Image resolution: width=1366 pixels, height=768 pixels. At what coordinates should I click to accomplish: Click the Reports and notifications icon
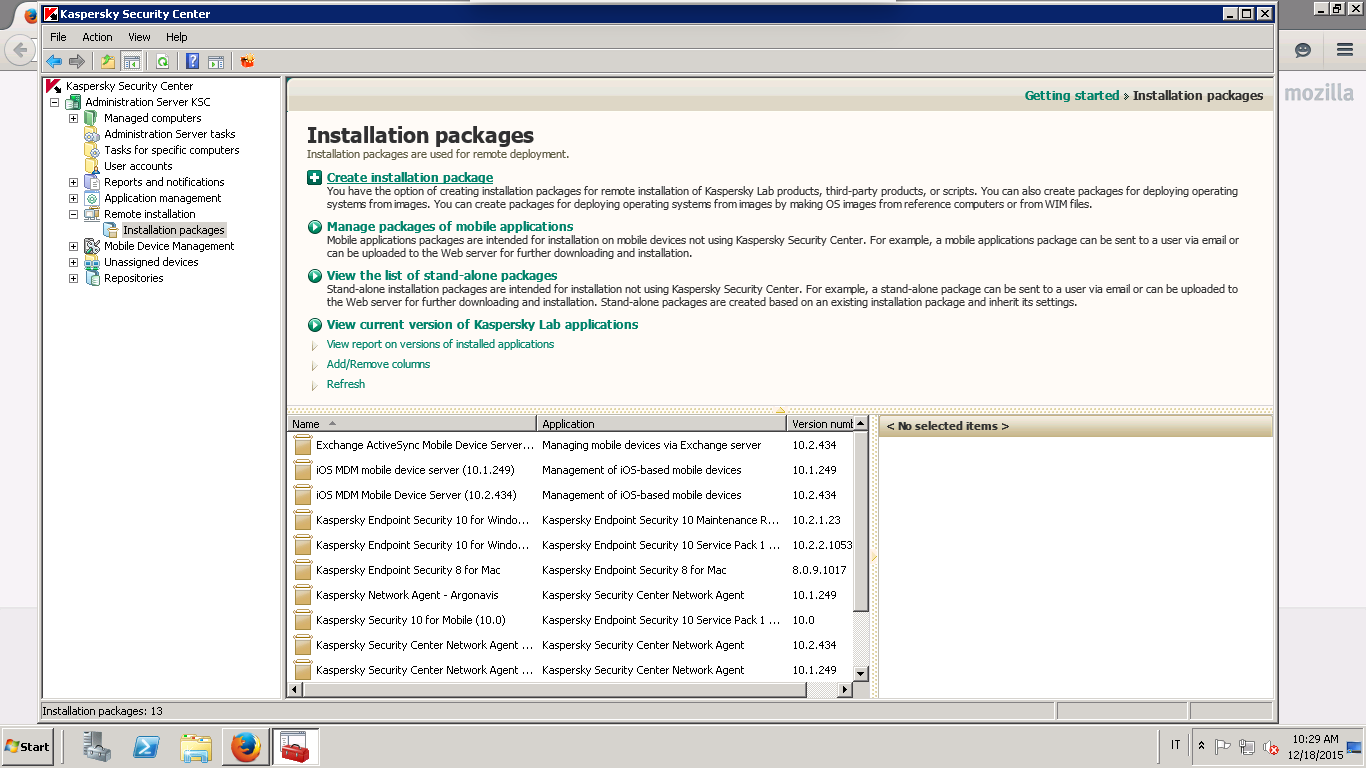coord(92,182)
